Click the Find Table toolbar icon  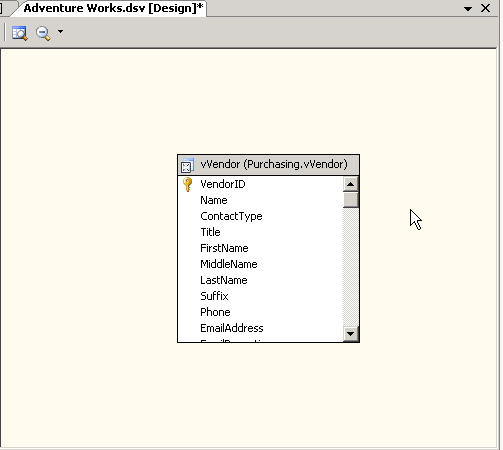click(19, 33)
